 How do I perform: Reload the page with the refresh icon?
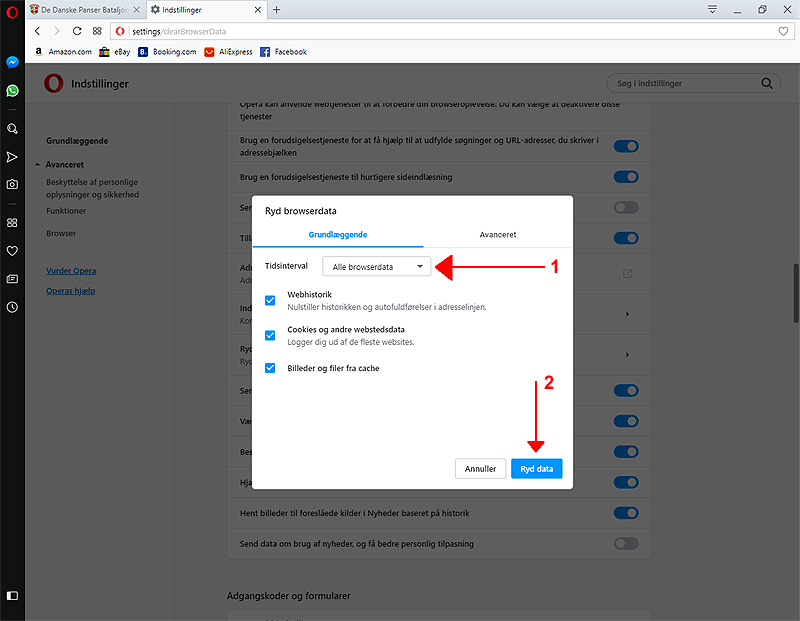pyautogui.click(x=77, y=31)
